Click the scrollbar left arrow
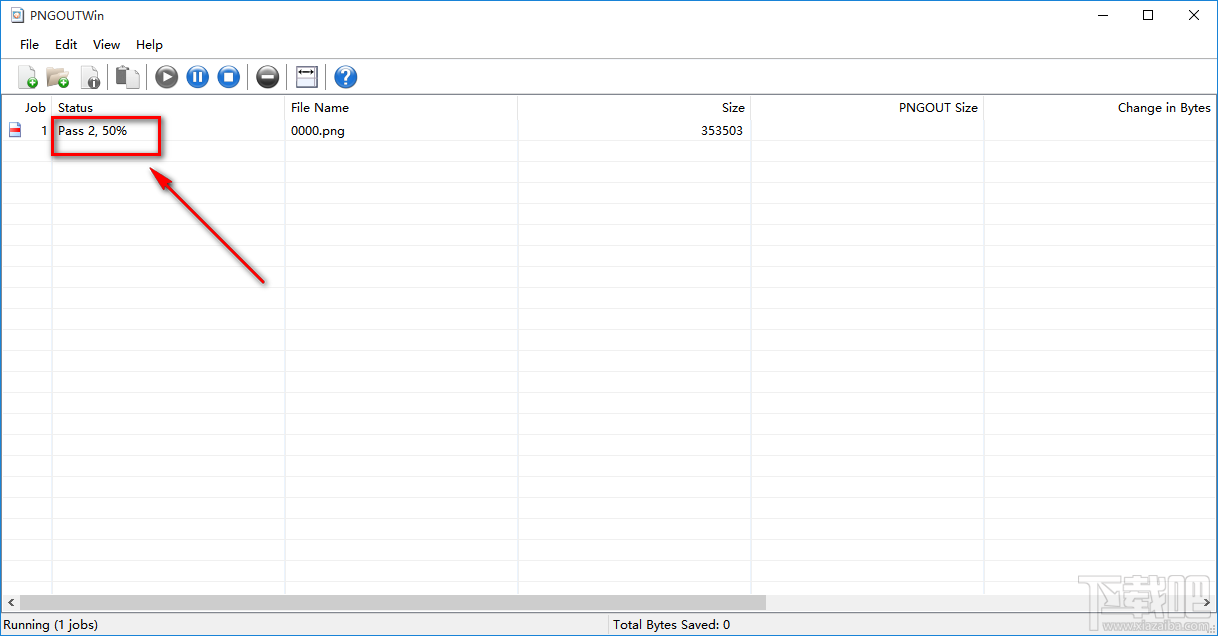This screenshot has height=636, width=1218. [10, 603]
